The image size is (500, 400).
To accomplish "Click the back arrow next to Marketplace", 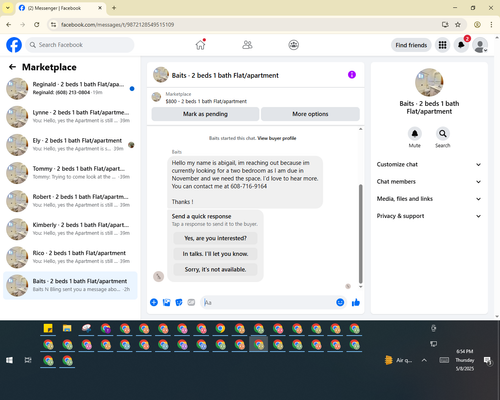I will [12, 67].
